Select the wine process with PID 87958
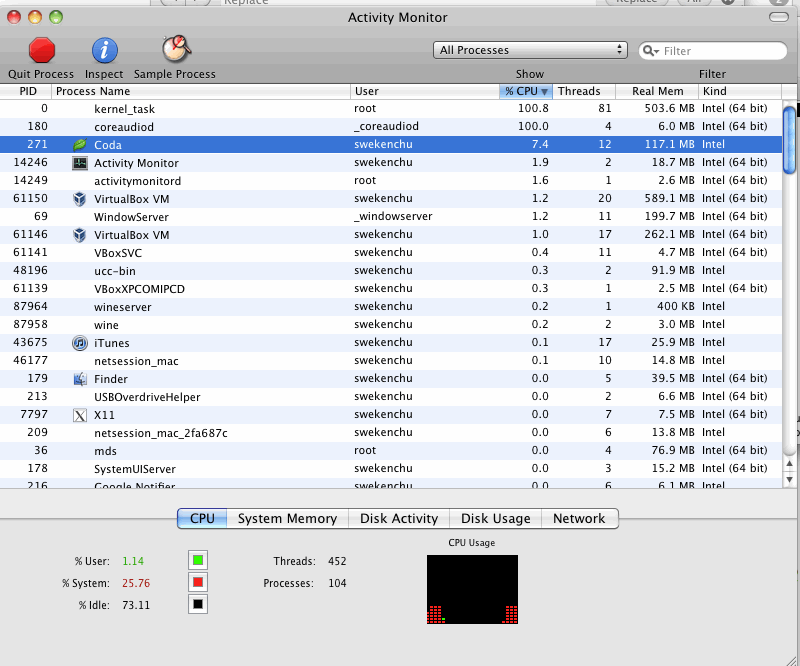Viewport: 800px width, 666px height. tap(391, 325)
